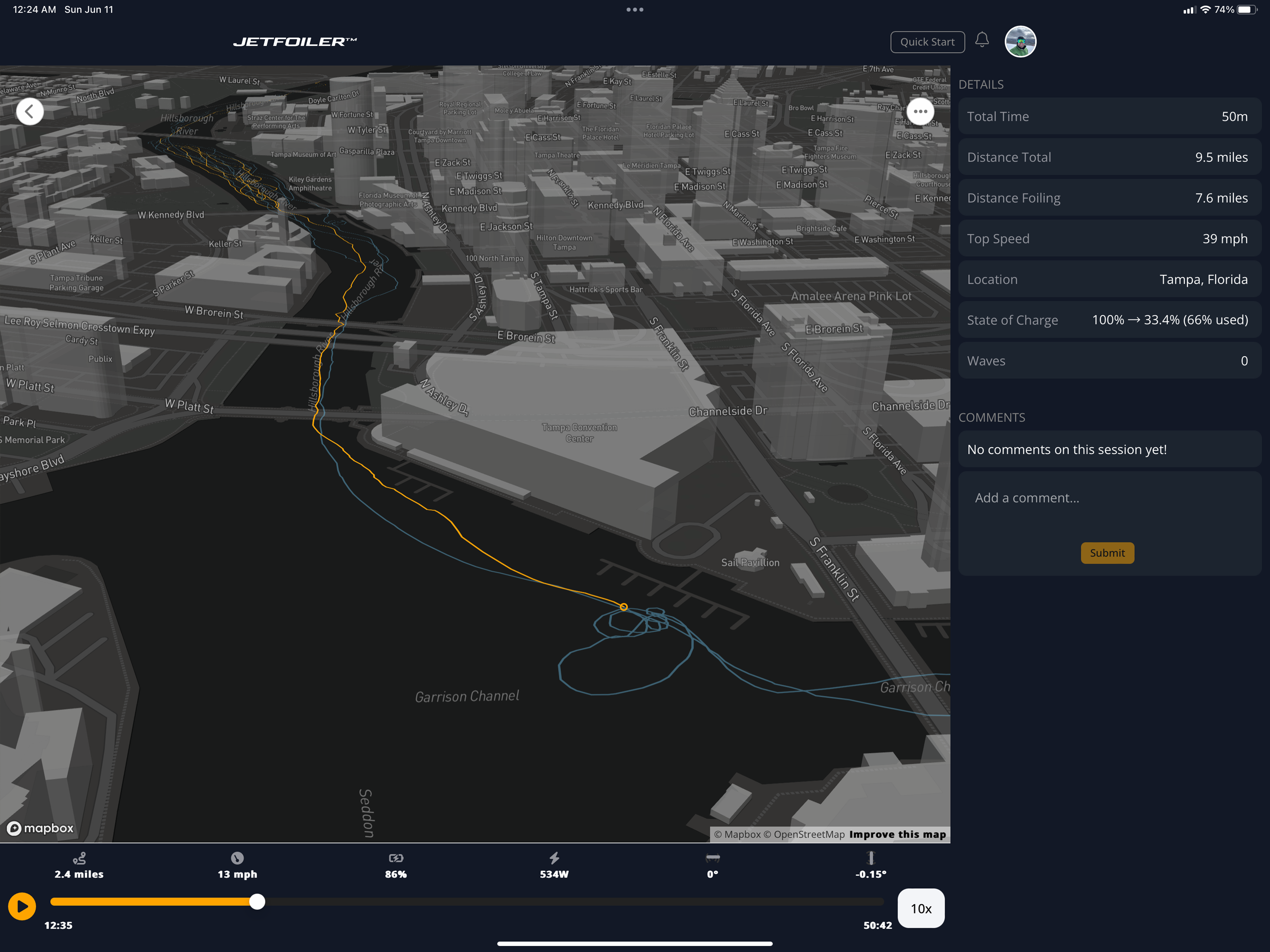Image resolution: width=1270 pixels, height=952 pixels.
Task: Click the Amalee Arena Pink Lot label
Action: [851, 296]
